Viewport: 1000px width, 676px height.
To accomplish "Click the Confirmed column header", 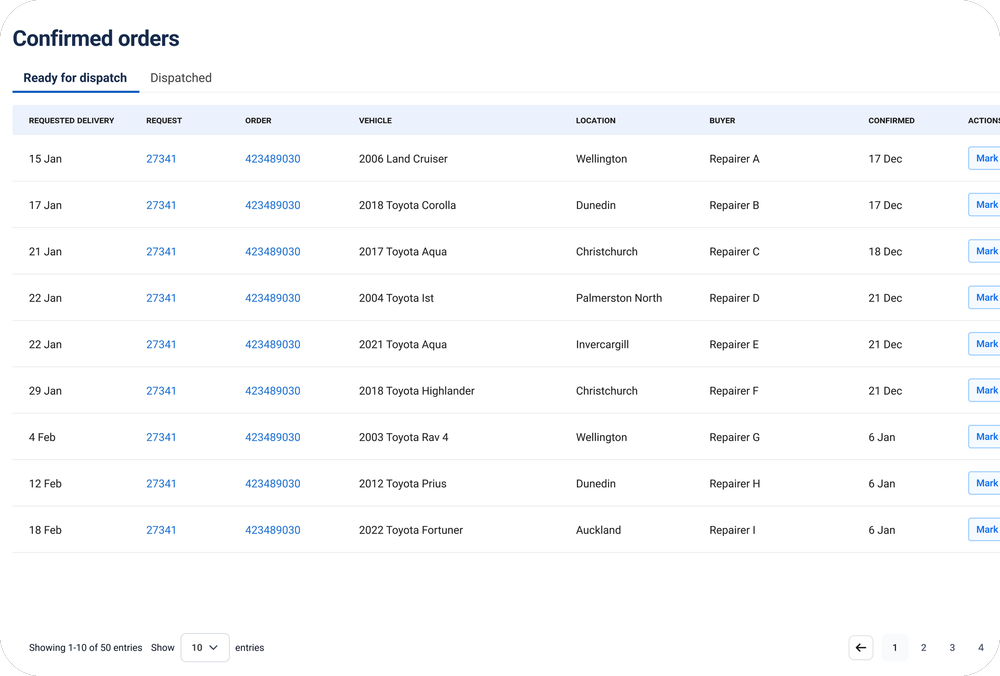I will tap(891, 121).
